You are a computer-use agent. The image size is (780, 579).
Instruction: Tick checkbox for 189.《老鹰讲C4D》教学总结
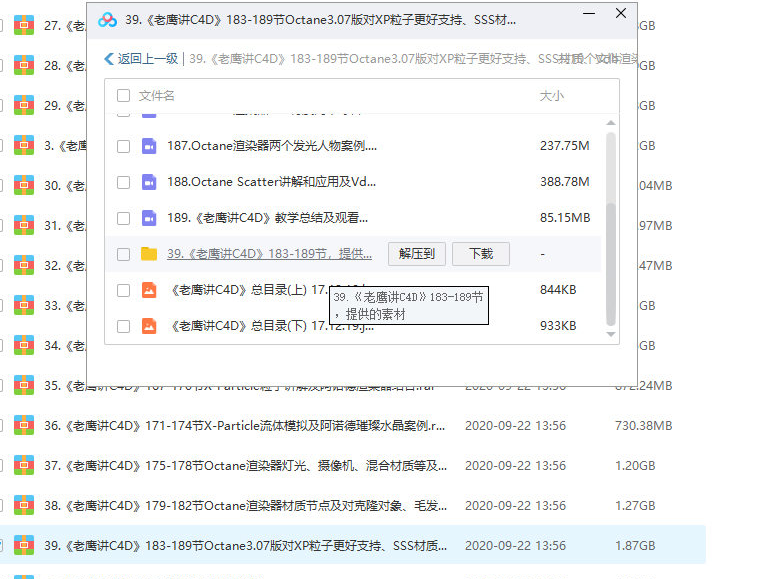tap(123, 218)
